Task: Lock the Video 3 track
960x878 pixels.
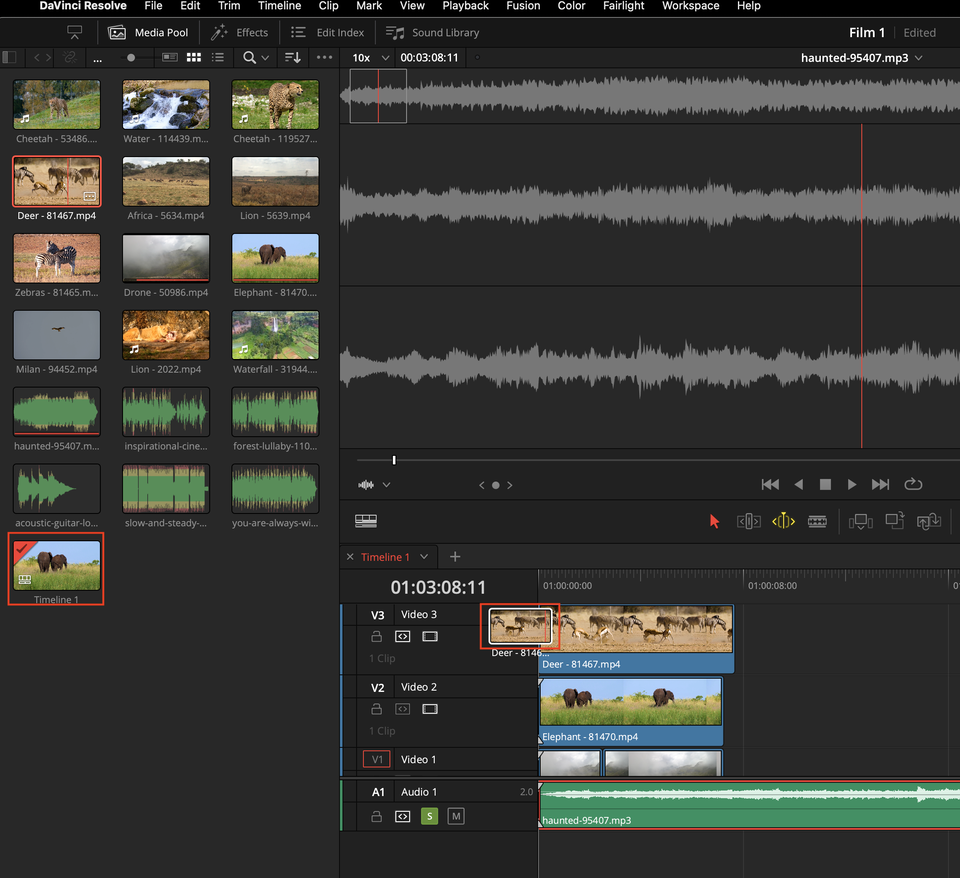Action: tap(377, 637)
